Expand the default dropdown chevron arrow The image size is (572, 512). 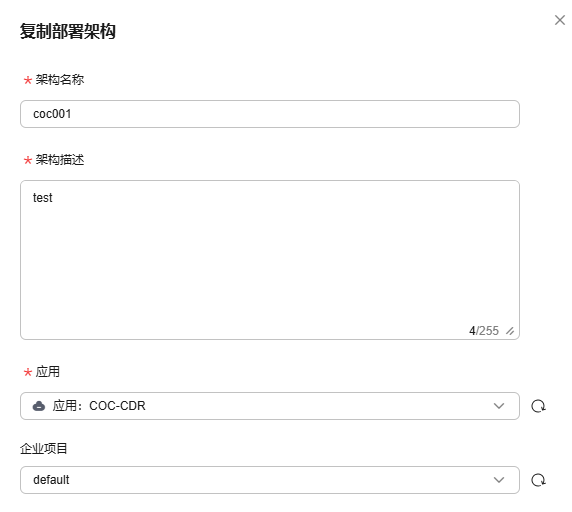pos(499,480)
